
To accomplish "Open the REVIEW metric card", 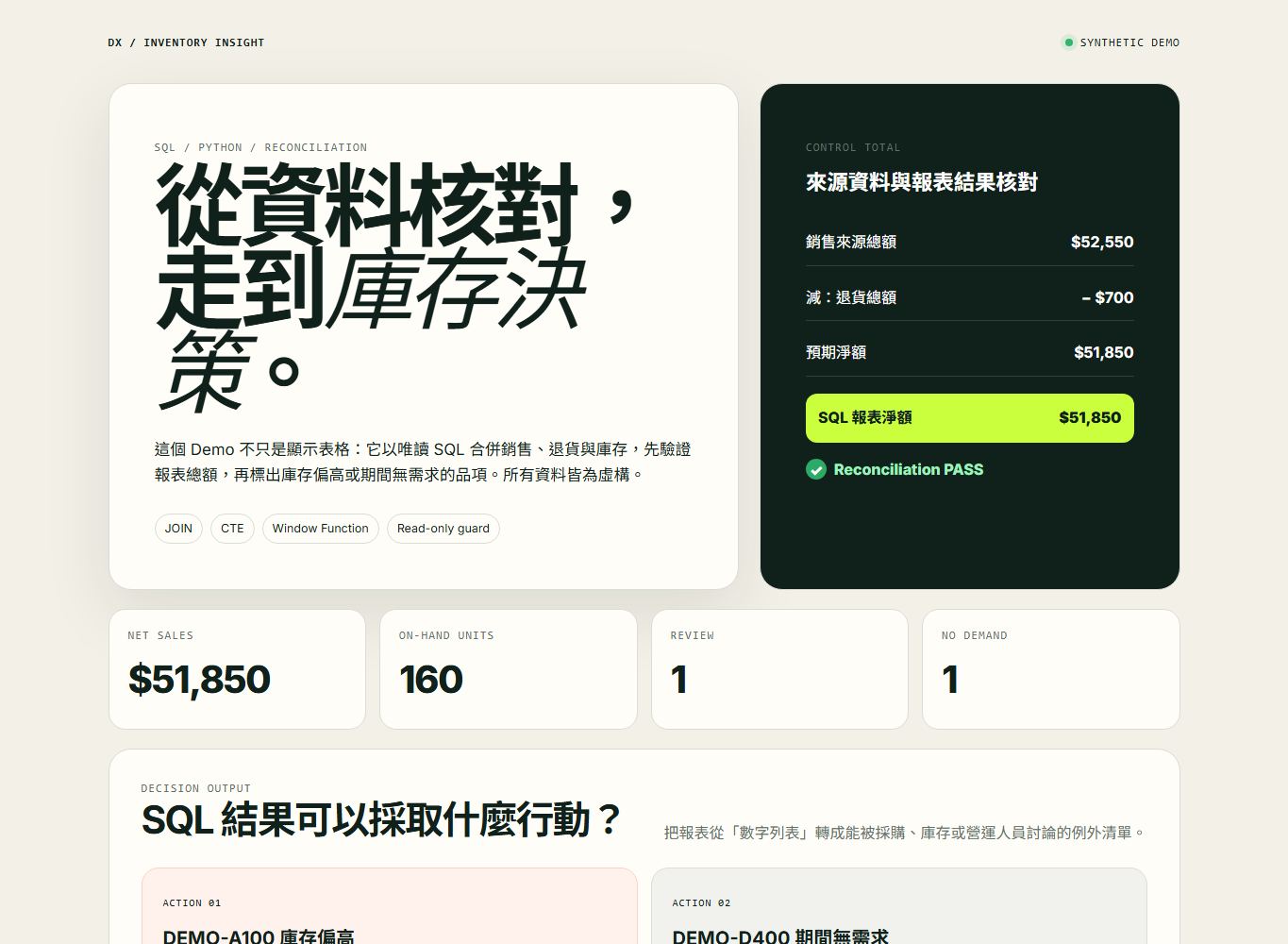I will (779, 669).
